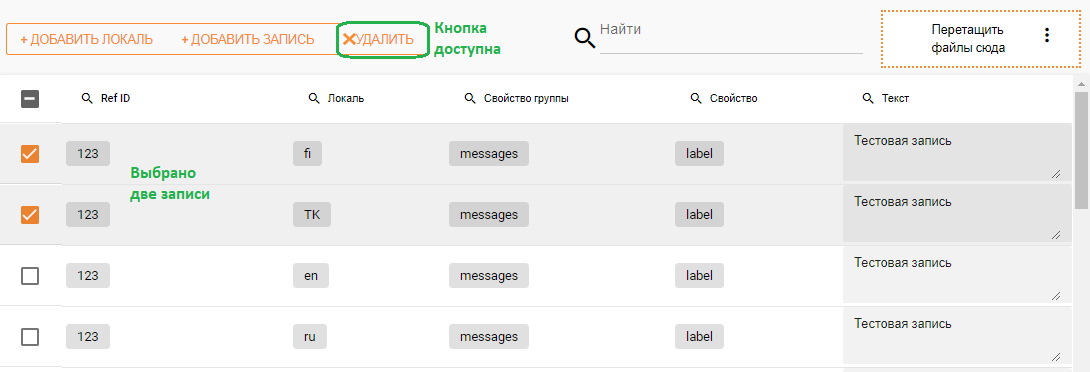Screen dimensions: 1090x372
Task: Click the search icon by Текст header
Action: tap(868, 99)
